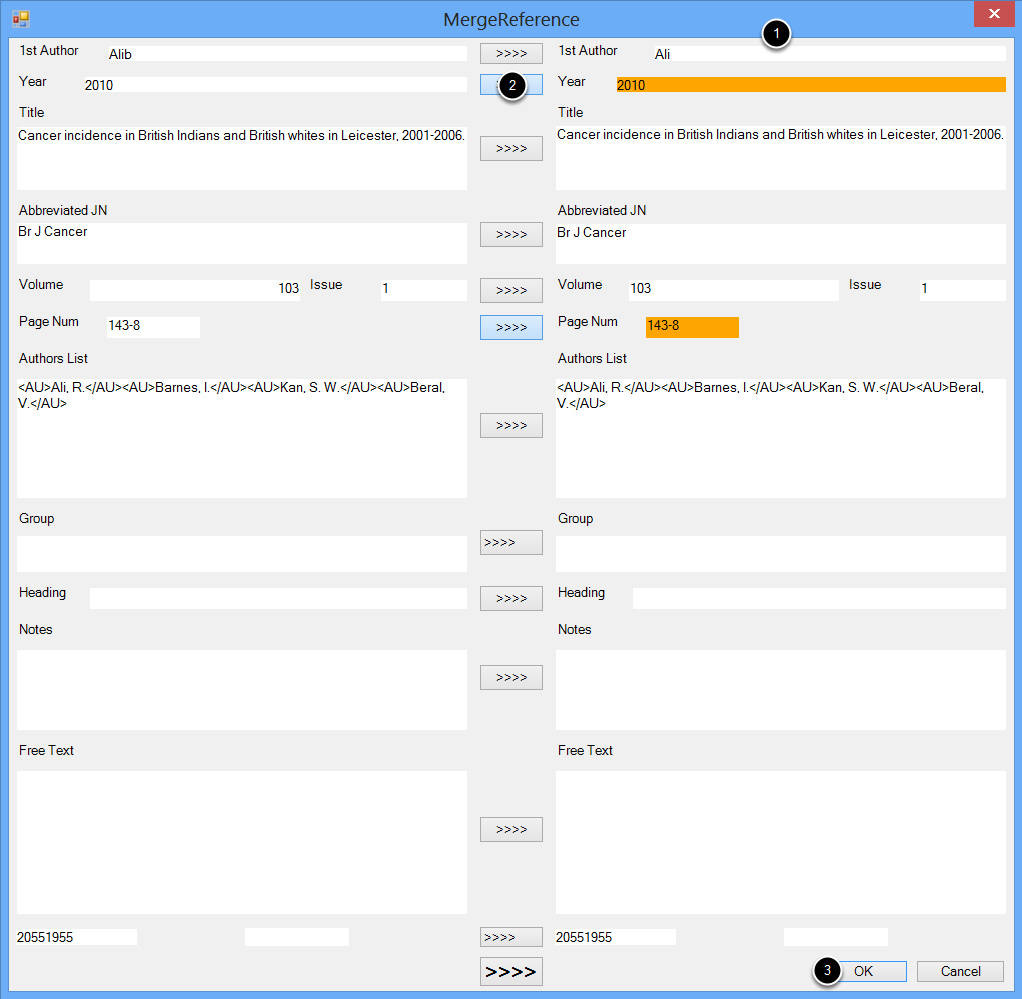This screenshot has width=1022, height=999.
Task: Click the >>>> button next to Heading
Action: 511,598
